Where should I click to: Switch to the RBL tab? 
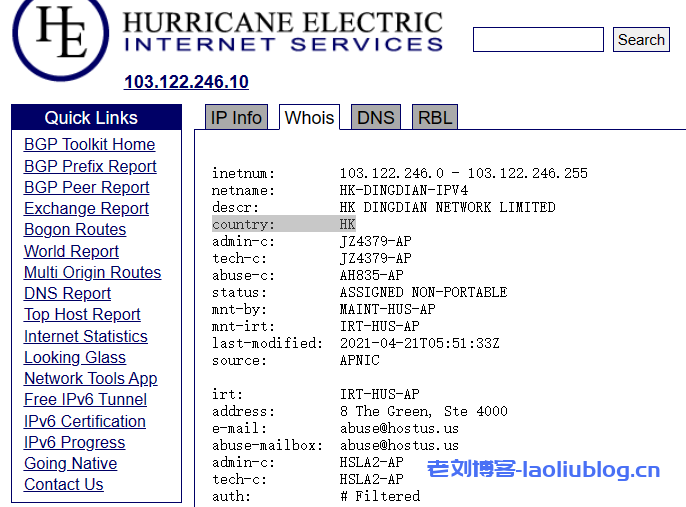(434, 118)
